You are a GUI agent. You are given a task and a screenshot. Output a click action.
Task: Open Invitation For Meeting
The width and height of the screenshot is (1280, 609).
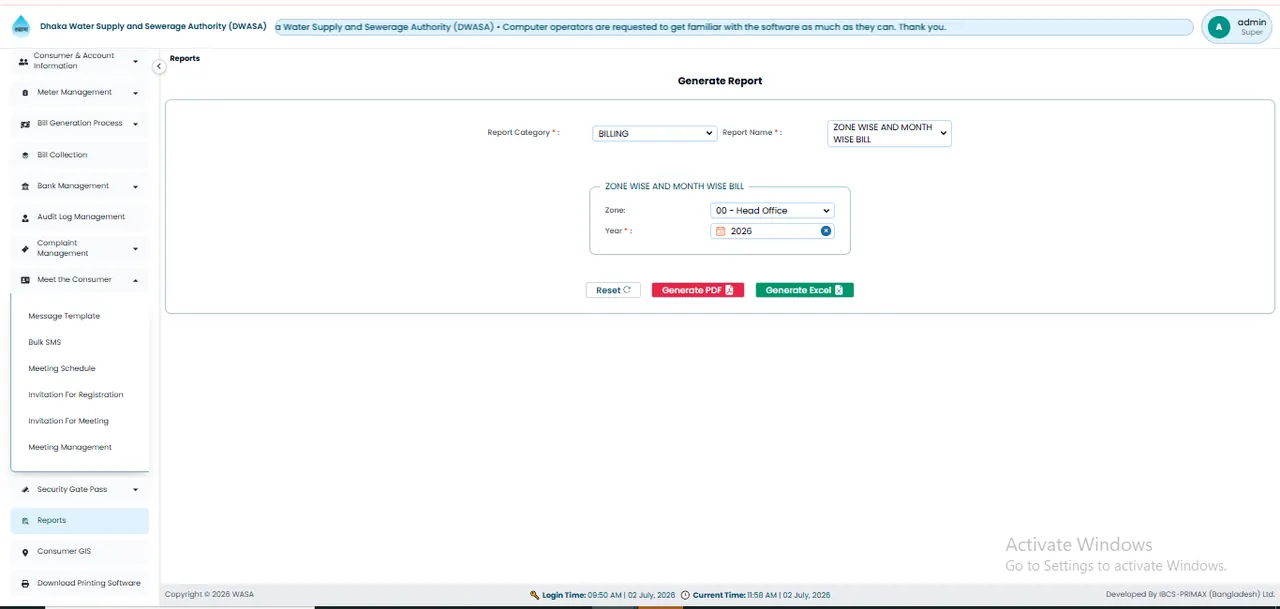click(68, 421)
